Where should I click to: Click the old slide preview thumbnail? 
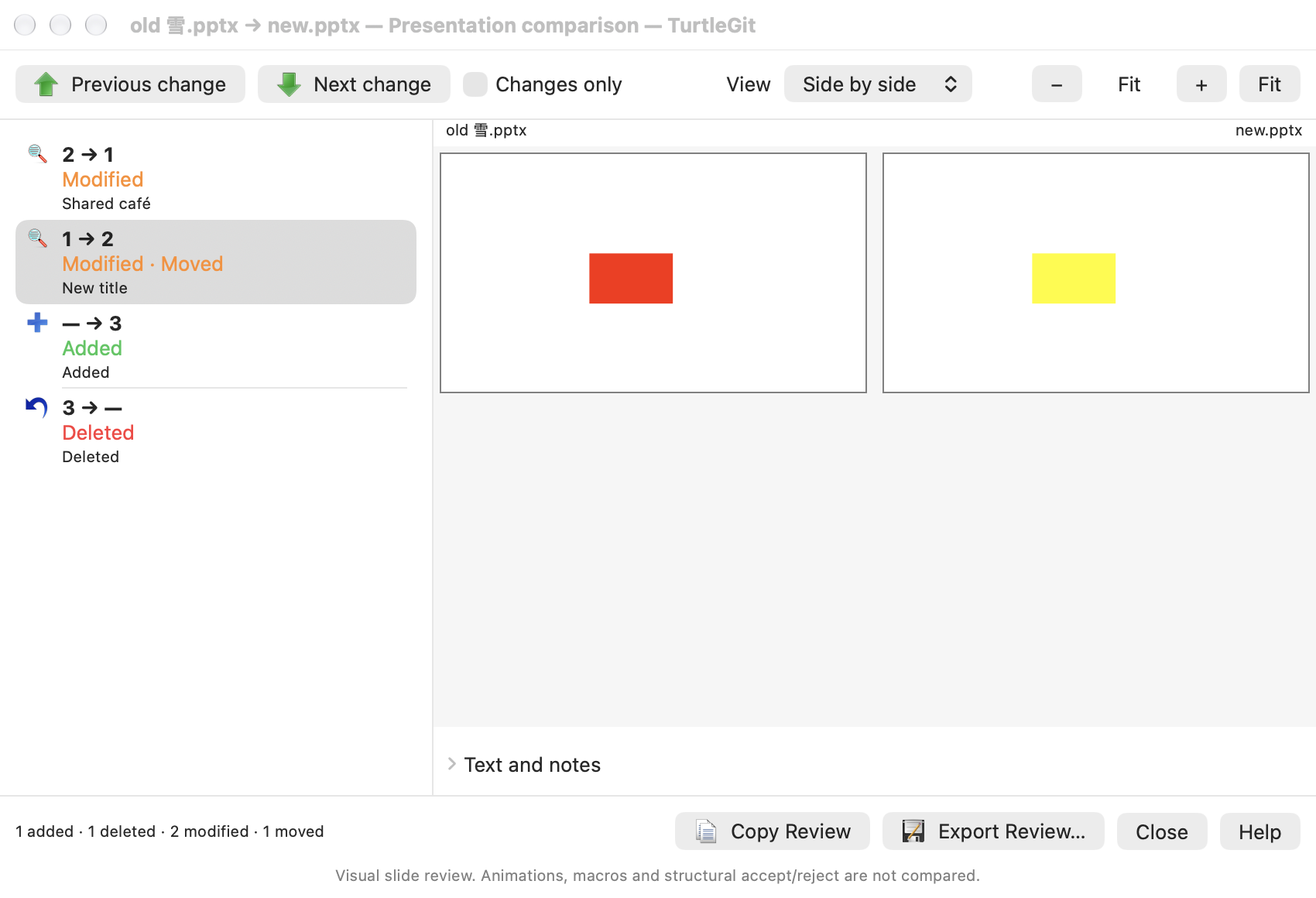click(653, 272)
